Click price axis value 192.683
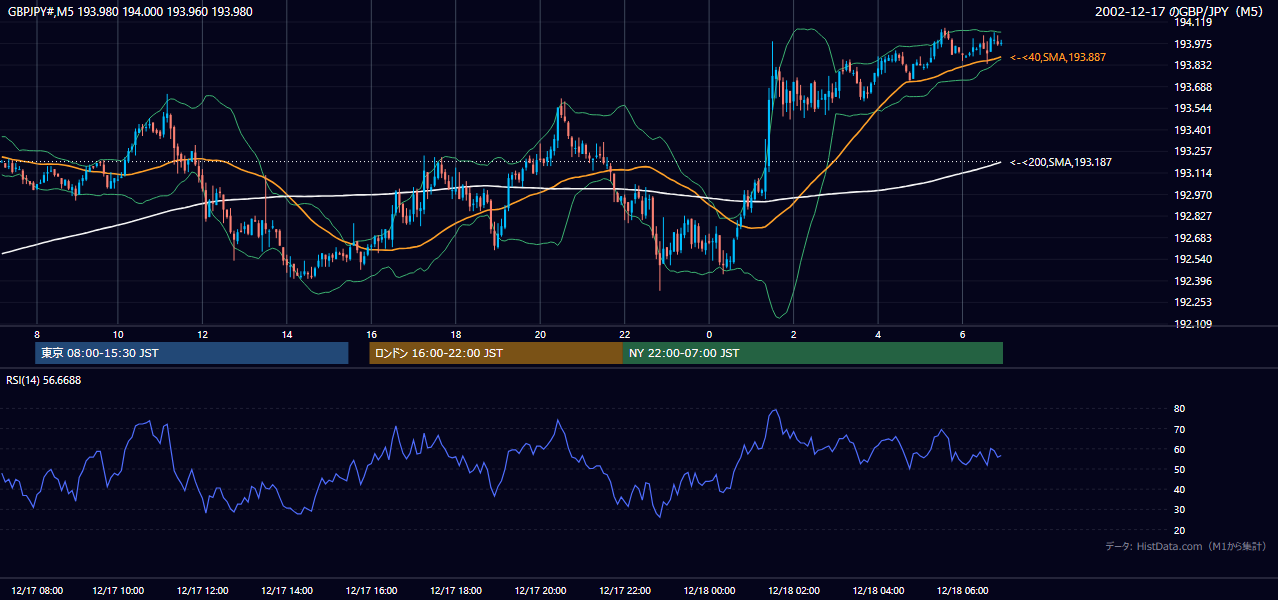Screen dimensions: 1278x600 click(1193, 238)
